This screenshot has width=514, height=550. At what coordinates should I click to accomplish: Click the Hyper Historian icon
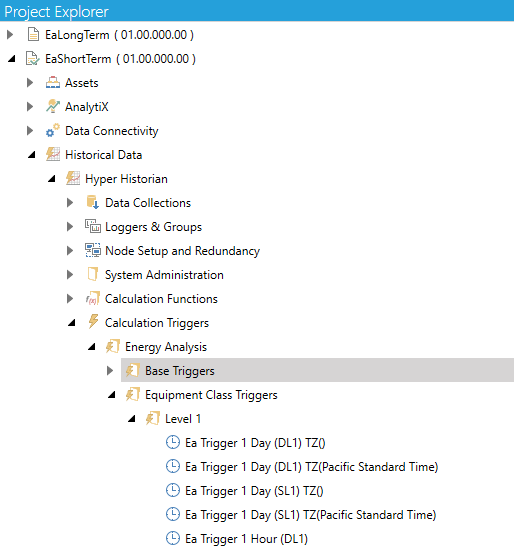[x=73, y=179]
